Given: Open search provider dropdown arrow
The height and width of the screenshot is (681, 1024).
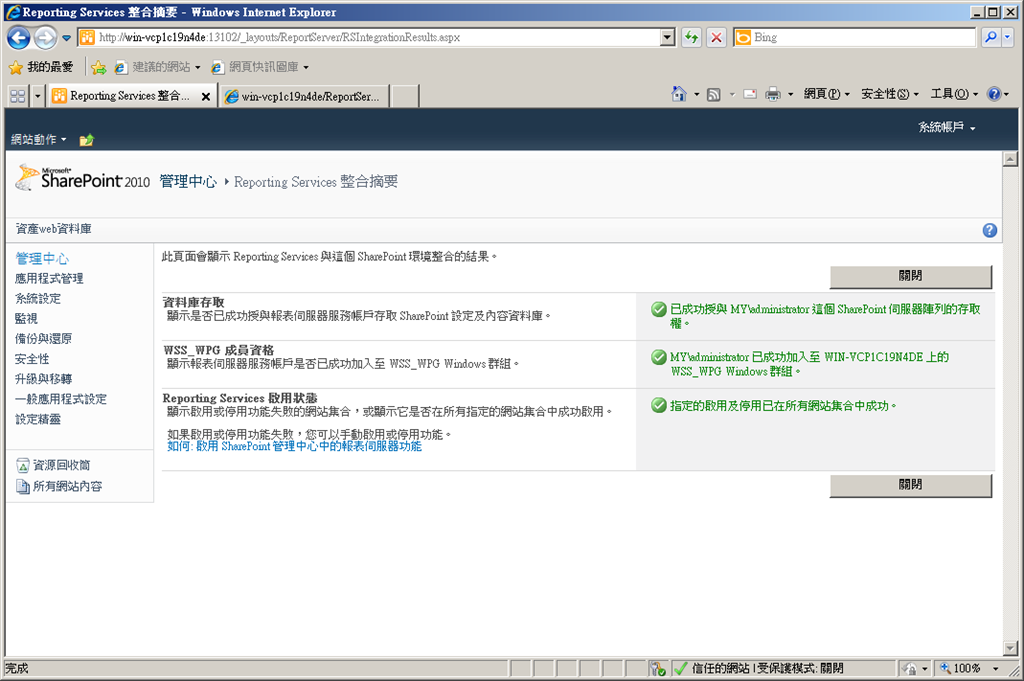Looking at the screenshot, I should (x=1007, y=37).
